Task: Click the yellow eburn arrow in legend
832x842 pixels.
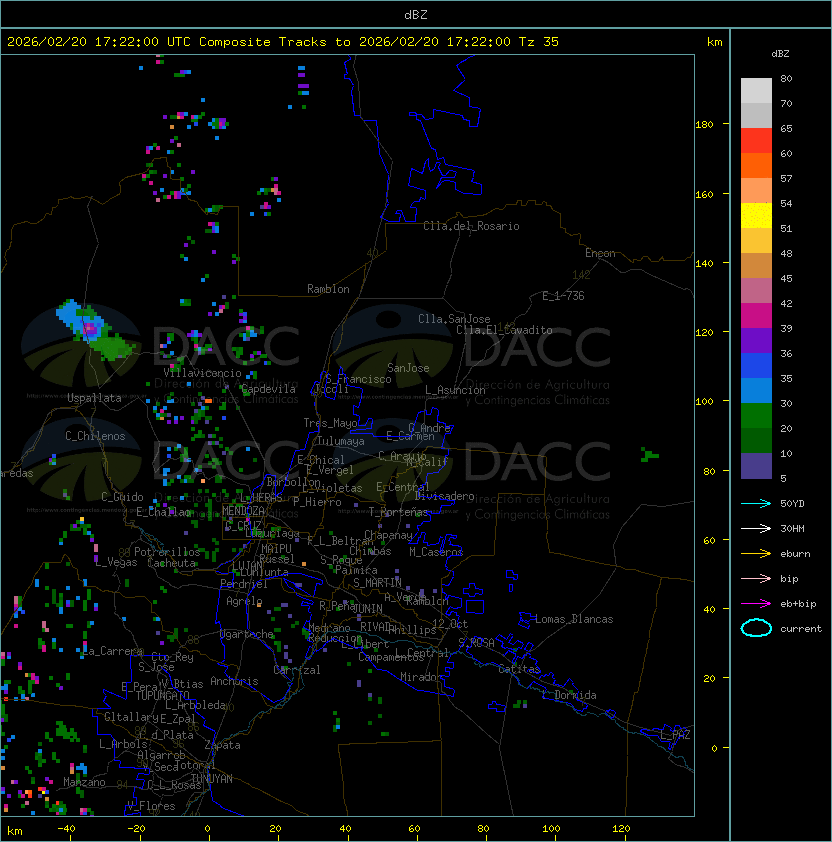Action: click(756, 554)
